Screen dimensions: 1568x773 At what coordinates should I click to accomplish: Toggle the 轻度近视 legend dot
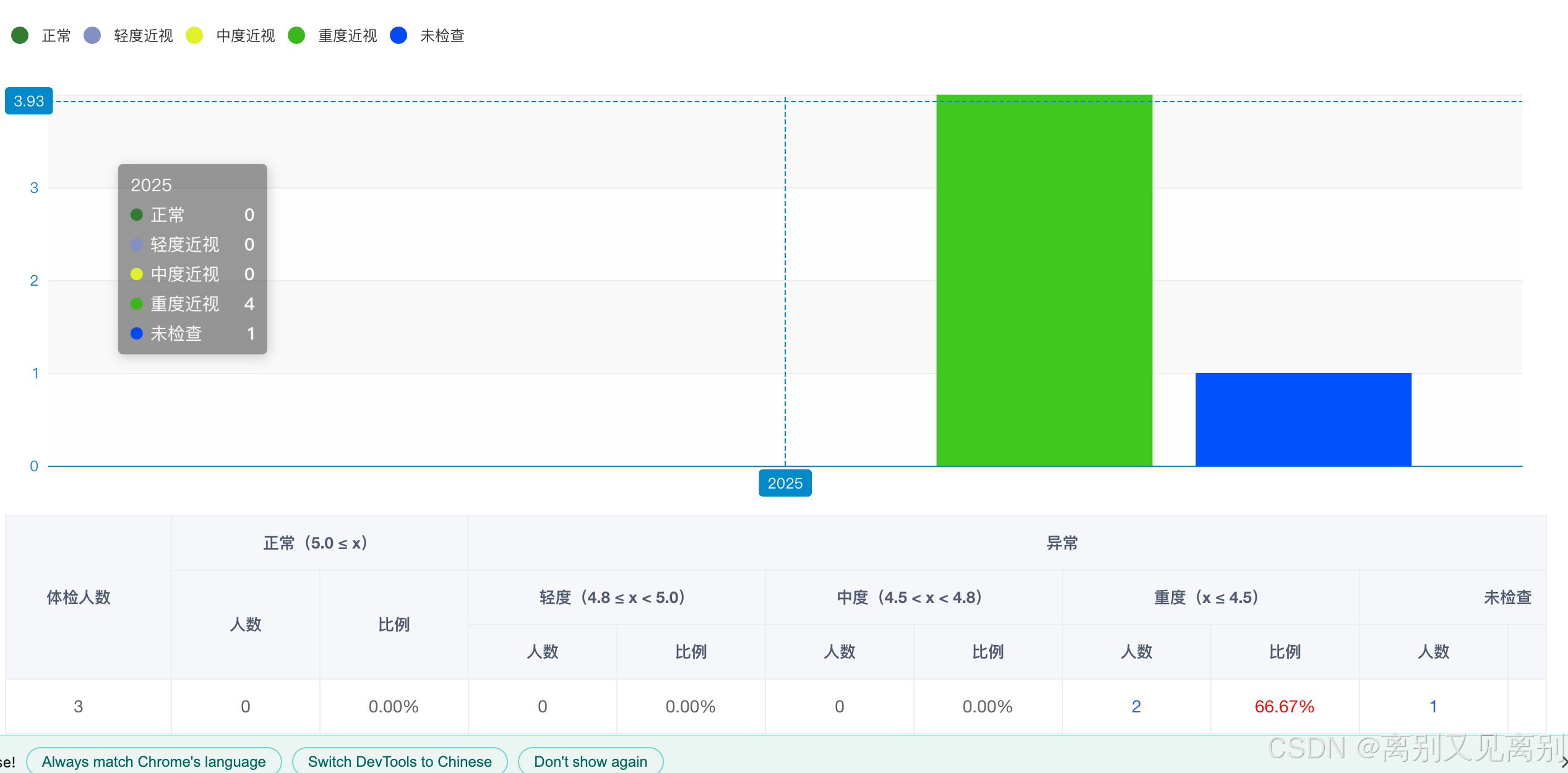coord(92,35)
